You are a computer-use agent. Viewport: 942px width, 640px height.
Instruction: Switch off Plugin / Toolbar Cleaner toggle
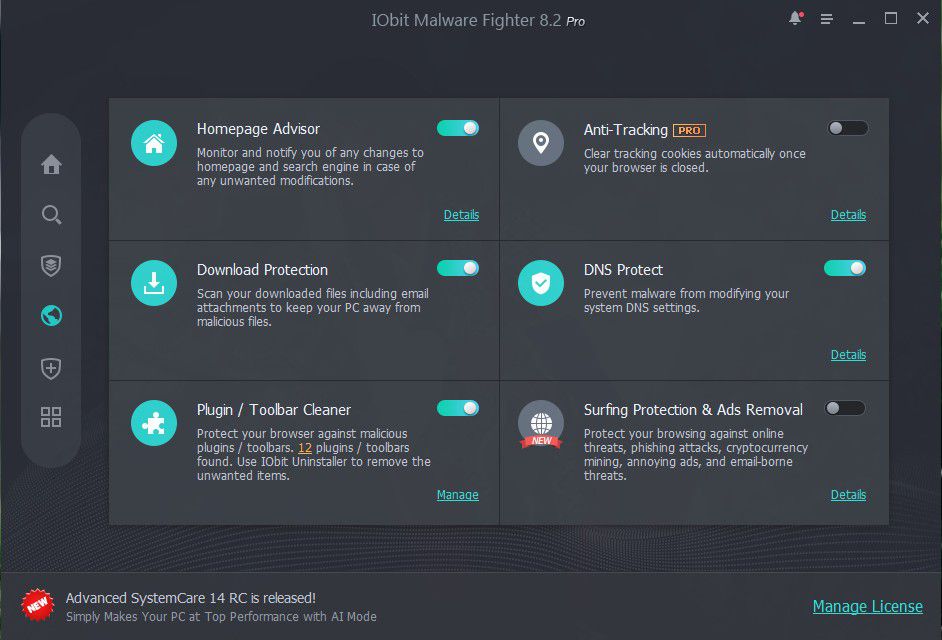pos(458,408)
